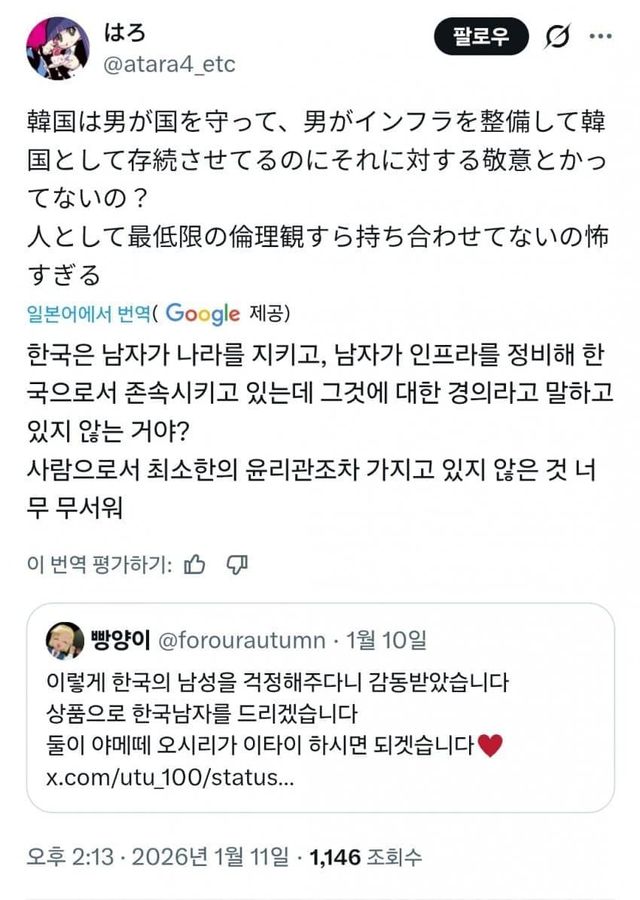Rate the translation with thumbs up

pos(195,565)
